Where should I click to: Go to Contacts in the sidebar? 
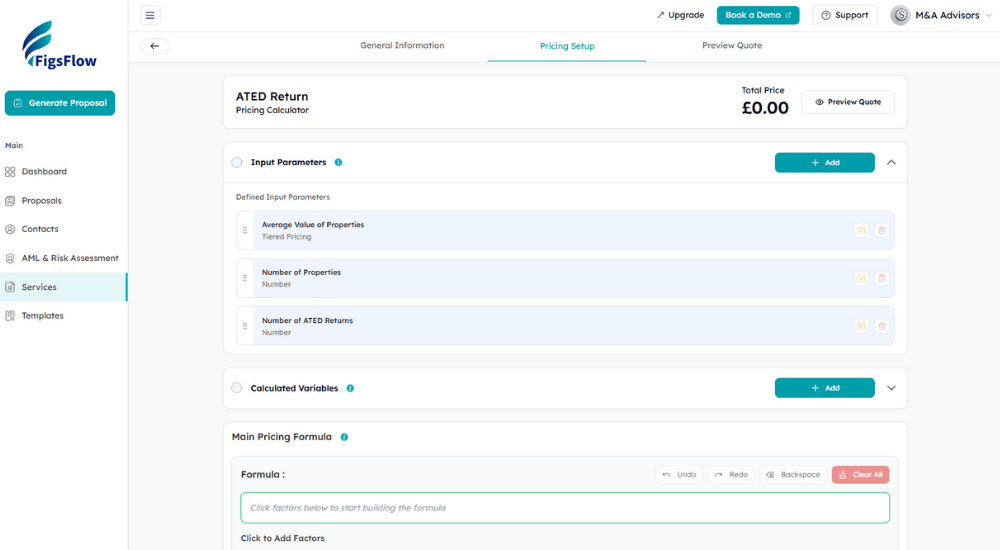64,229
